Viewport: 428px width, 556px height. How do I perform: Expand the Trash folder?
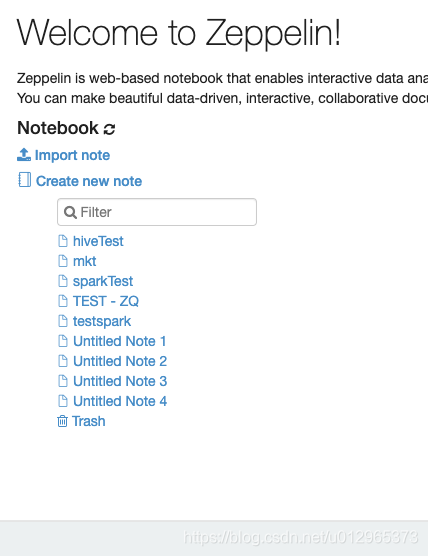tap(89, 421)
